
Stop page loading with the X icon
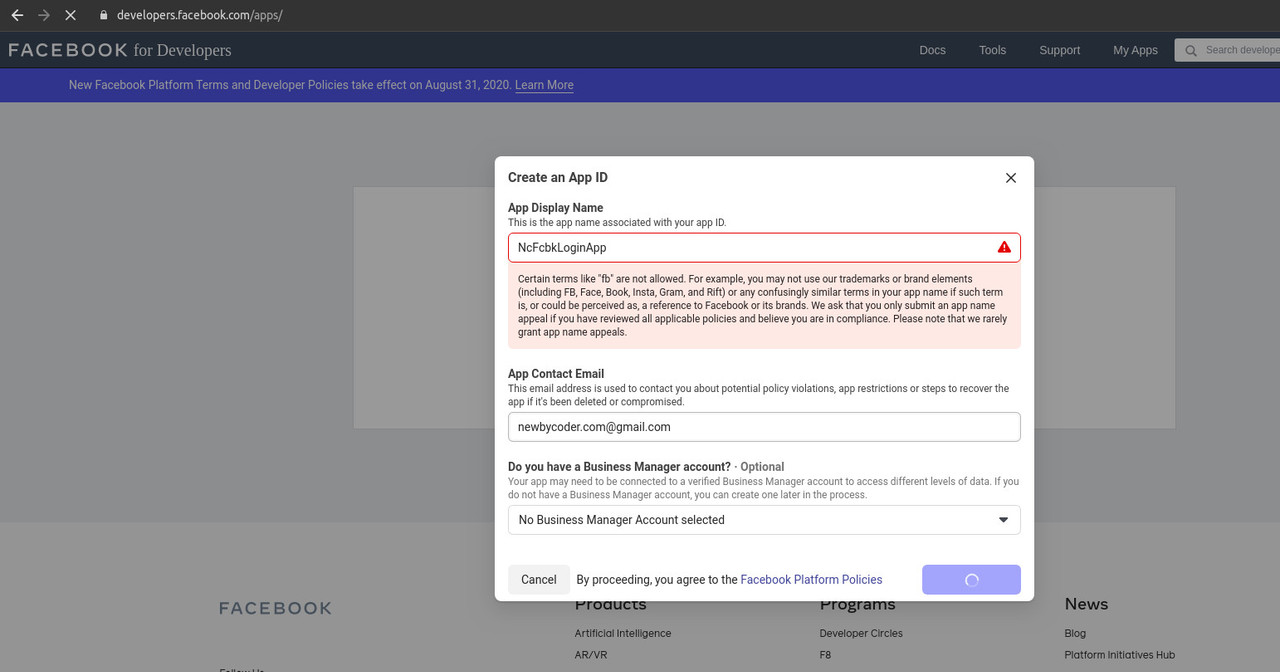coord(71,16)
